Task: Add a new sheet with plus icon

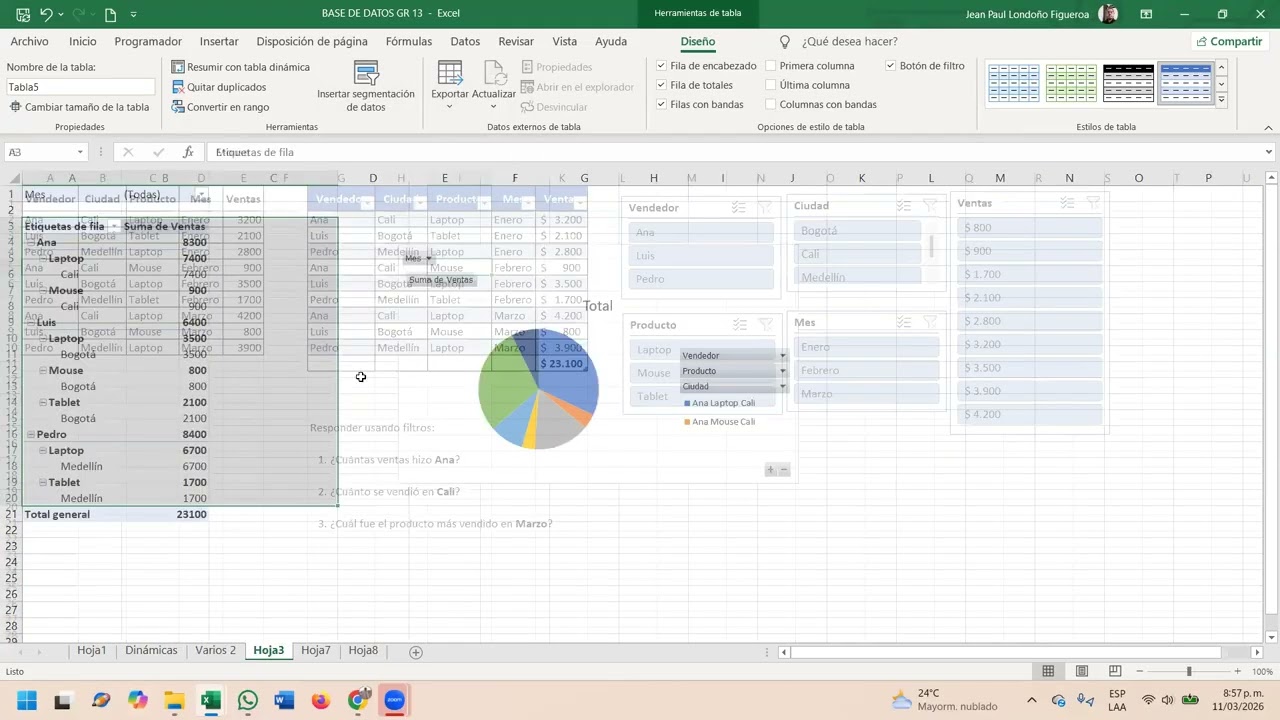Action: tap(416, 652)
